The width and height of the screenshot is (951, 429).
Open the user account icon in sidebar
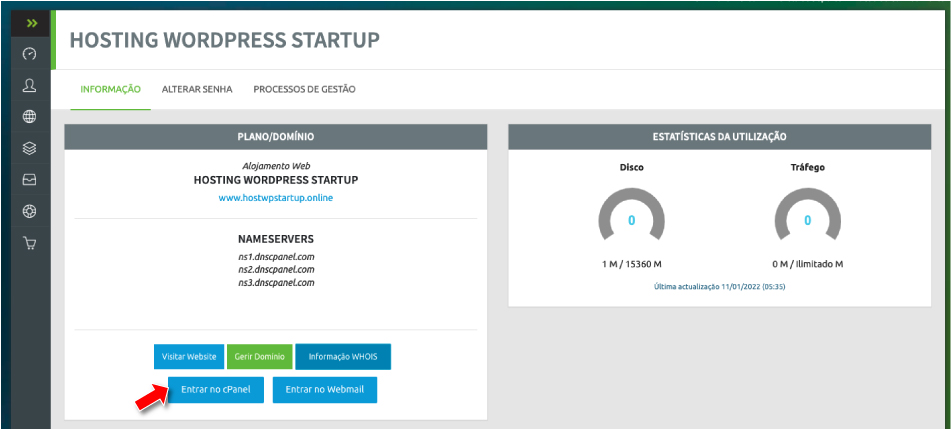pyautogui.click(x=30, y=85)
